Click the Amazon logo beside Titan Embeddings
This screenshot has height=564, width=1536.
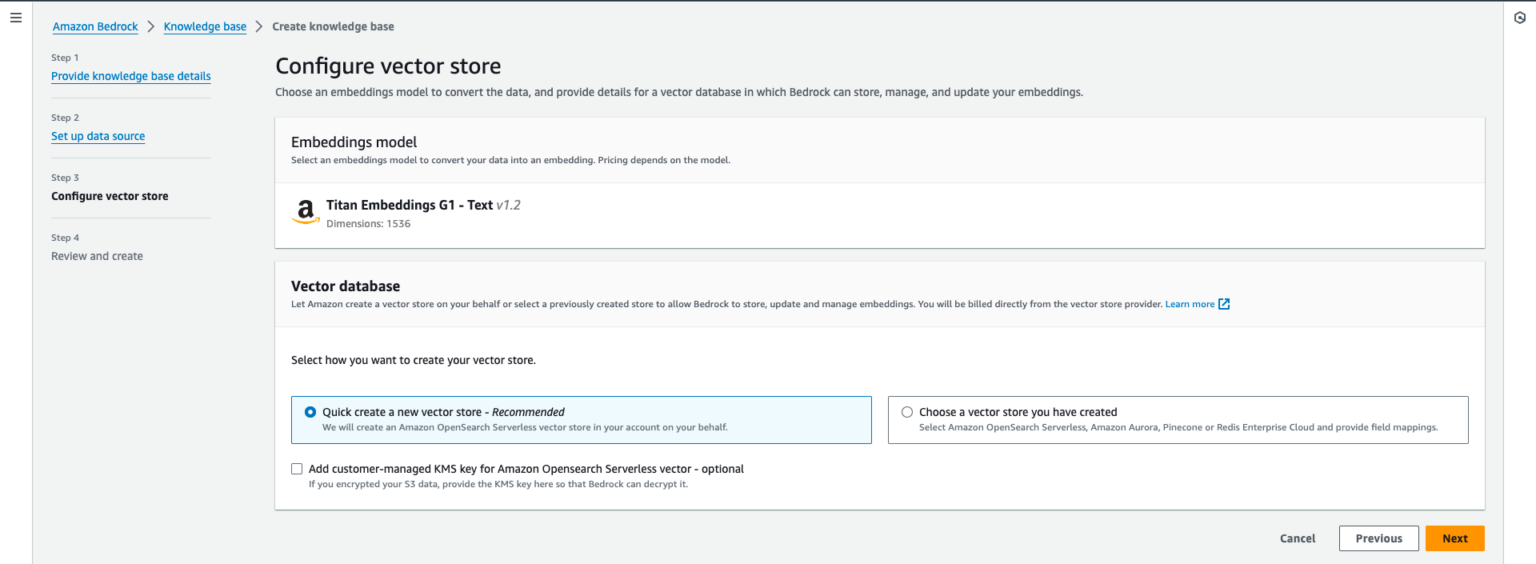[305, 212]
